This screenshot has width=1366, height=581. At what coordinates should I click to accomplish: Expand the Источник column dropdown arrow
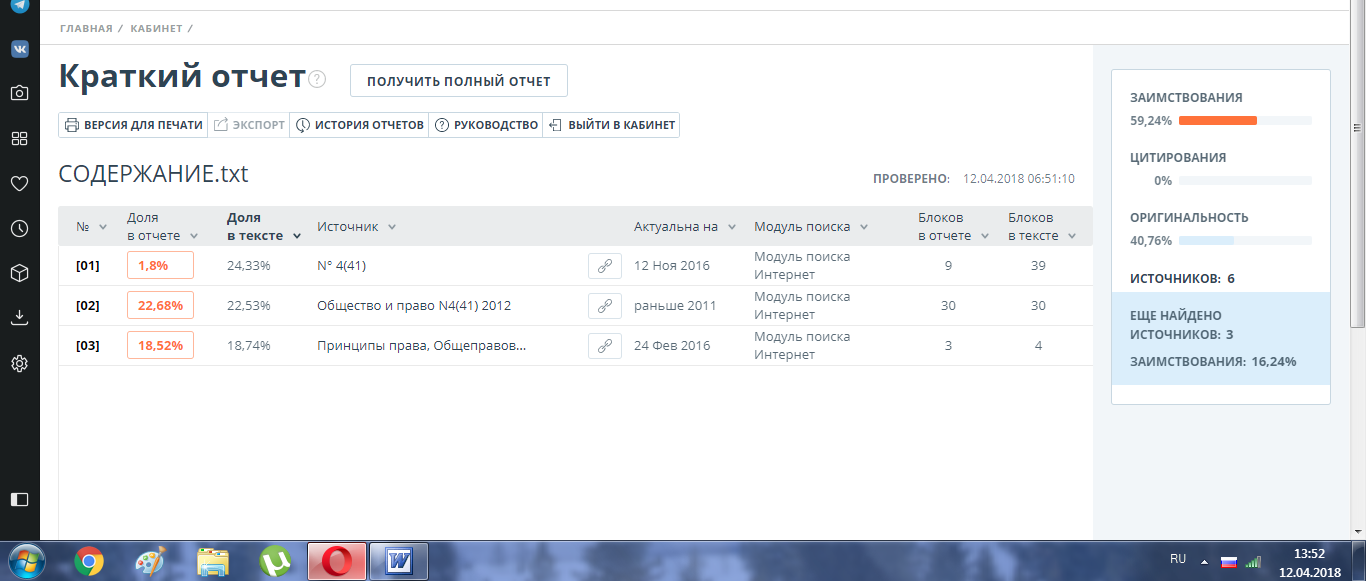[x=392, y=227]
